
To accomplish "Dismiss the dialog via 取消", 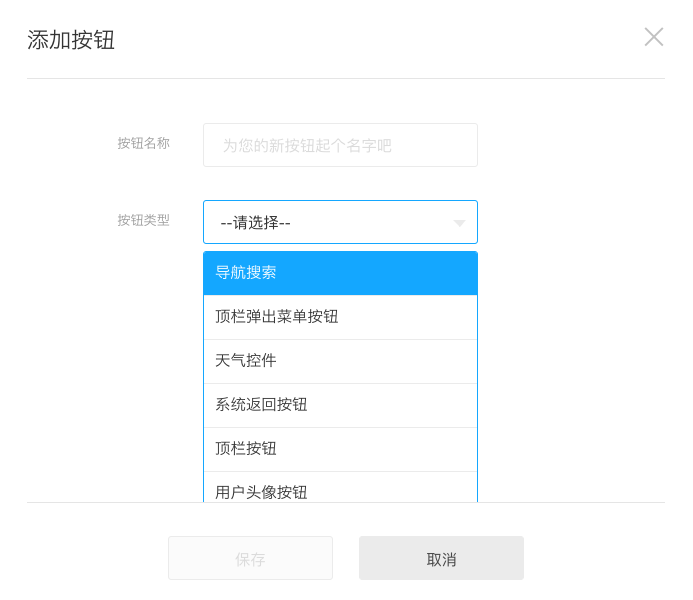I will click(441, 558).
